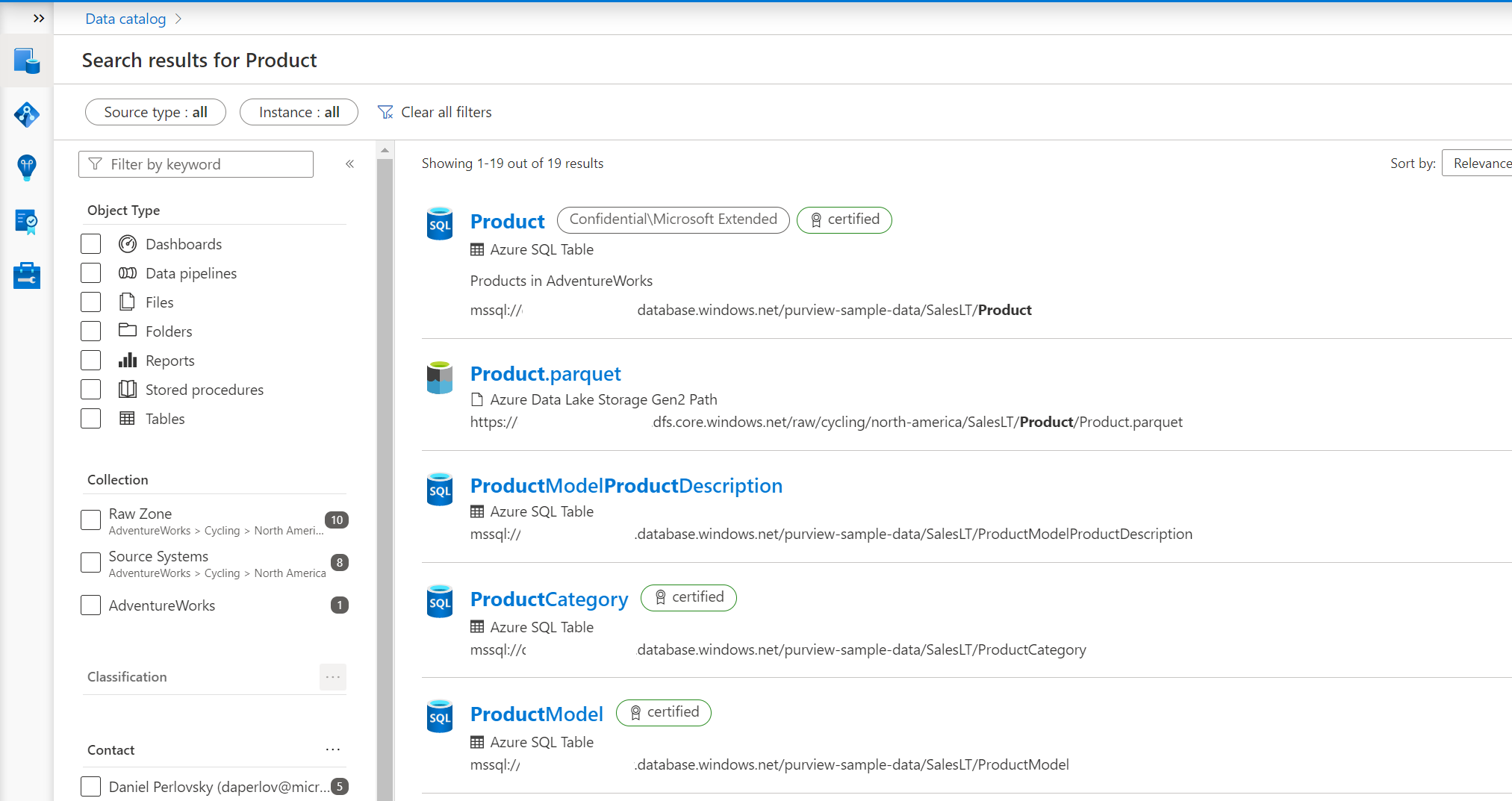Click the Clear all filters funnel icon

[x=385, y=112]
